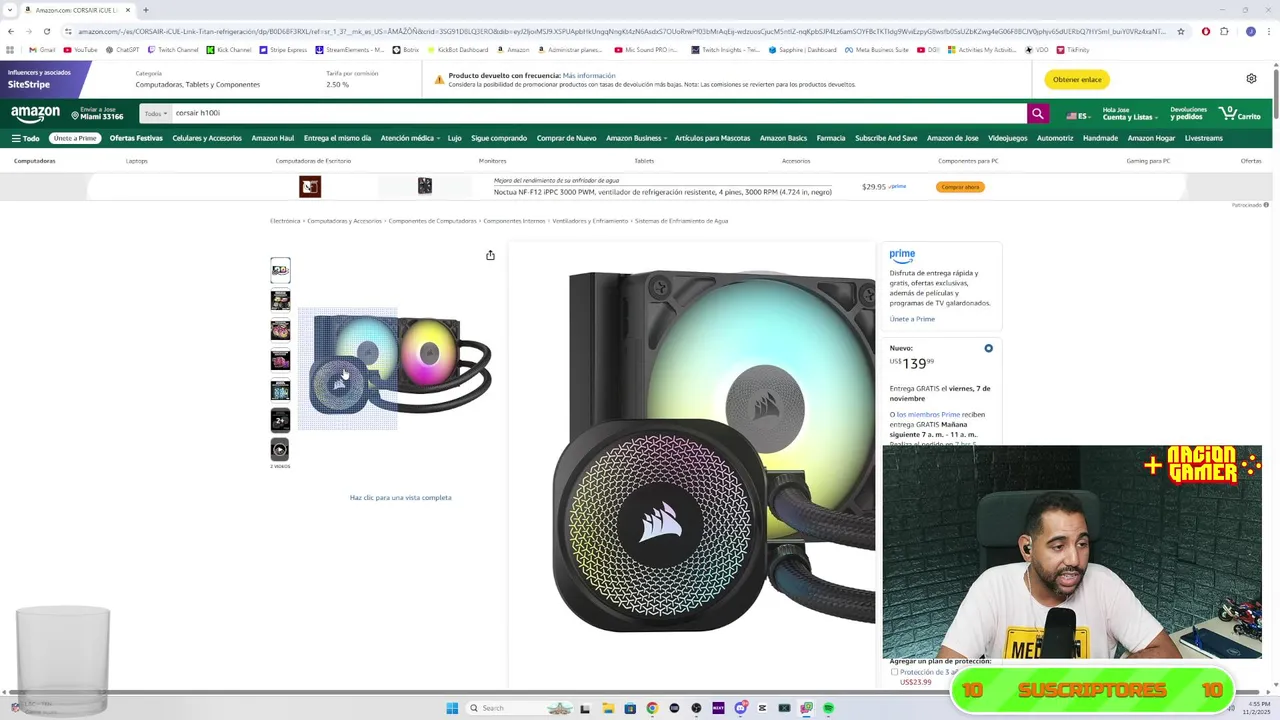Expand the Amazon Business menu
Screen dimensions: 1280x720
(x=635, y=138)
